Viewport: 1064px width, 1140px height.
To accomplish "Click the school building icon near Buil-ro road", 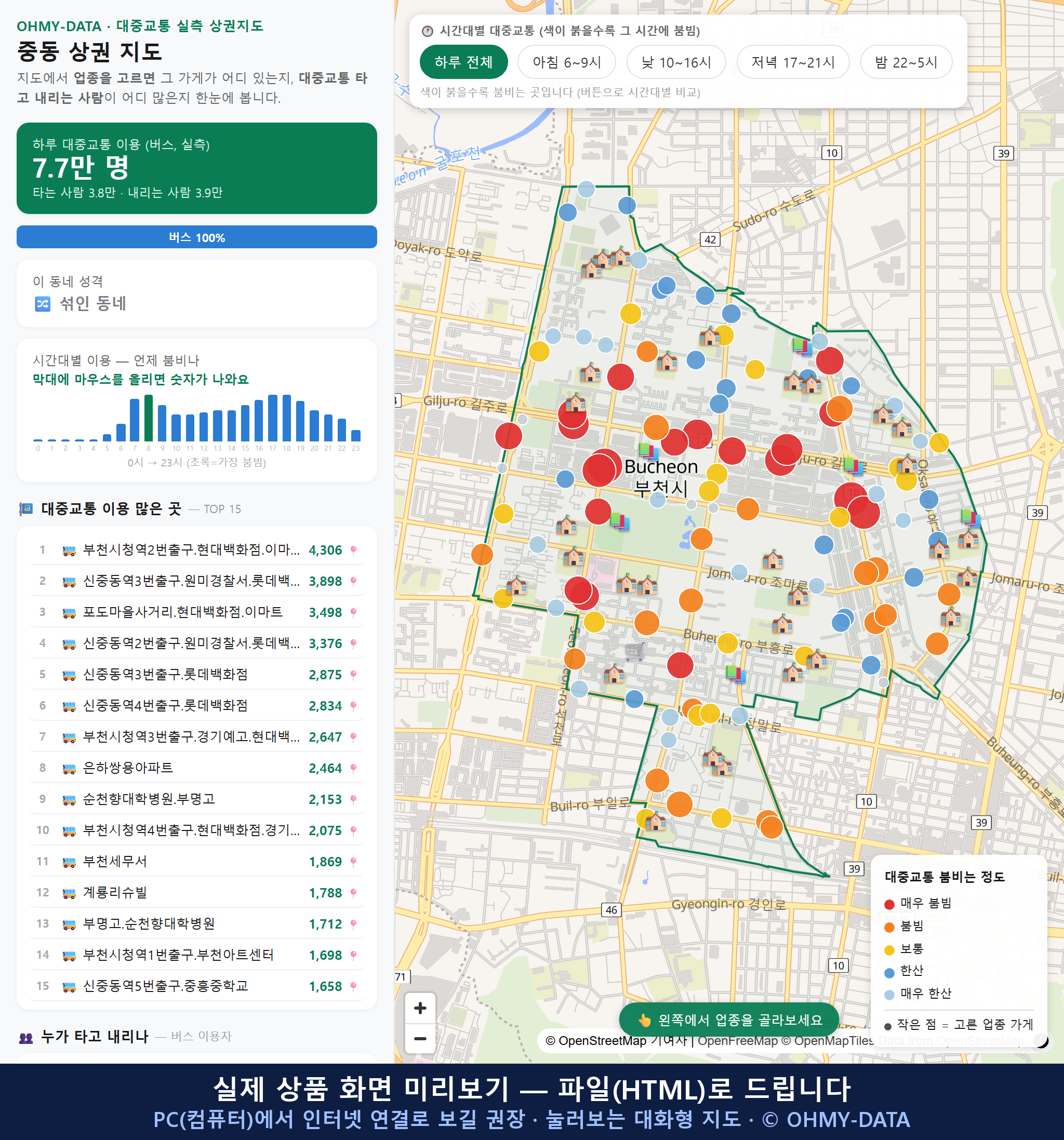I will click(655, 822).
